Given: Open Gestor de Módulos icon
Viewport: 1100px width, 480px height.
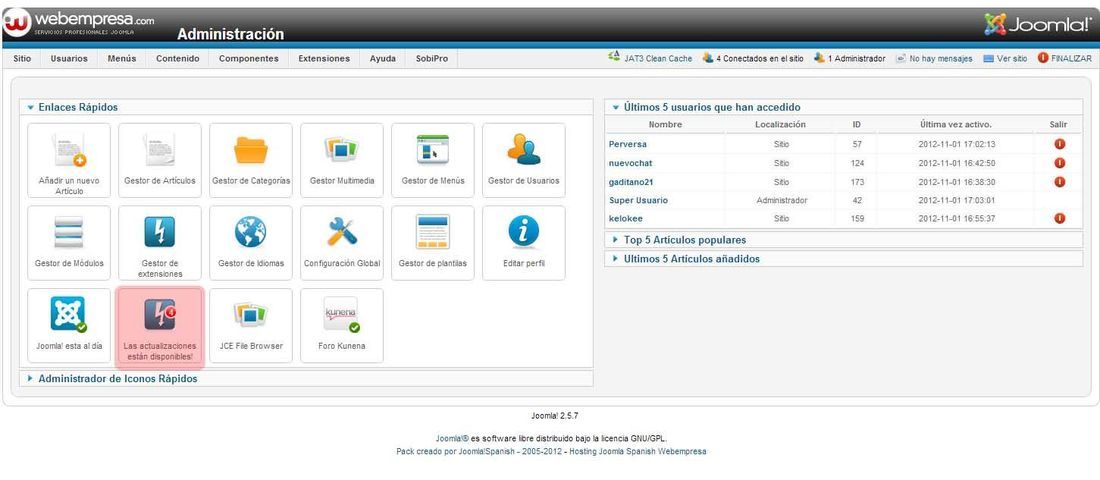Looking at the screenshot, I should (x=69, y=243).
